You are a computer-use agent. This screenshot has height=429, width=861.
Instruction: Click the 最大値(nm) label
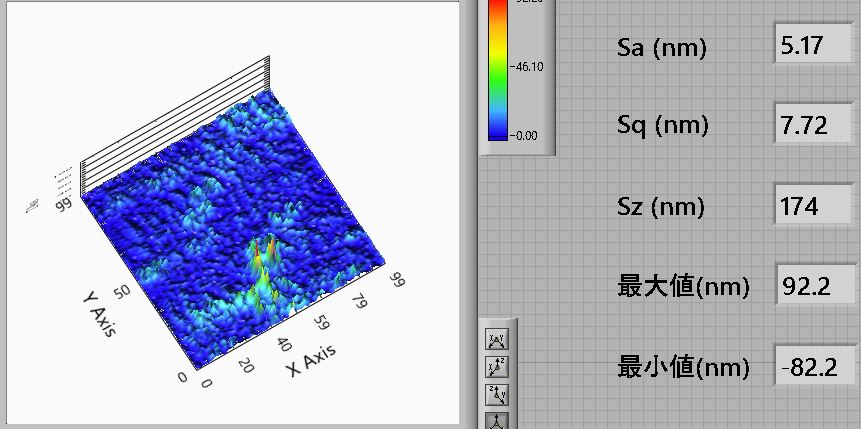(x=683, y=287)
